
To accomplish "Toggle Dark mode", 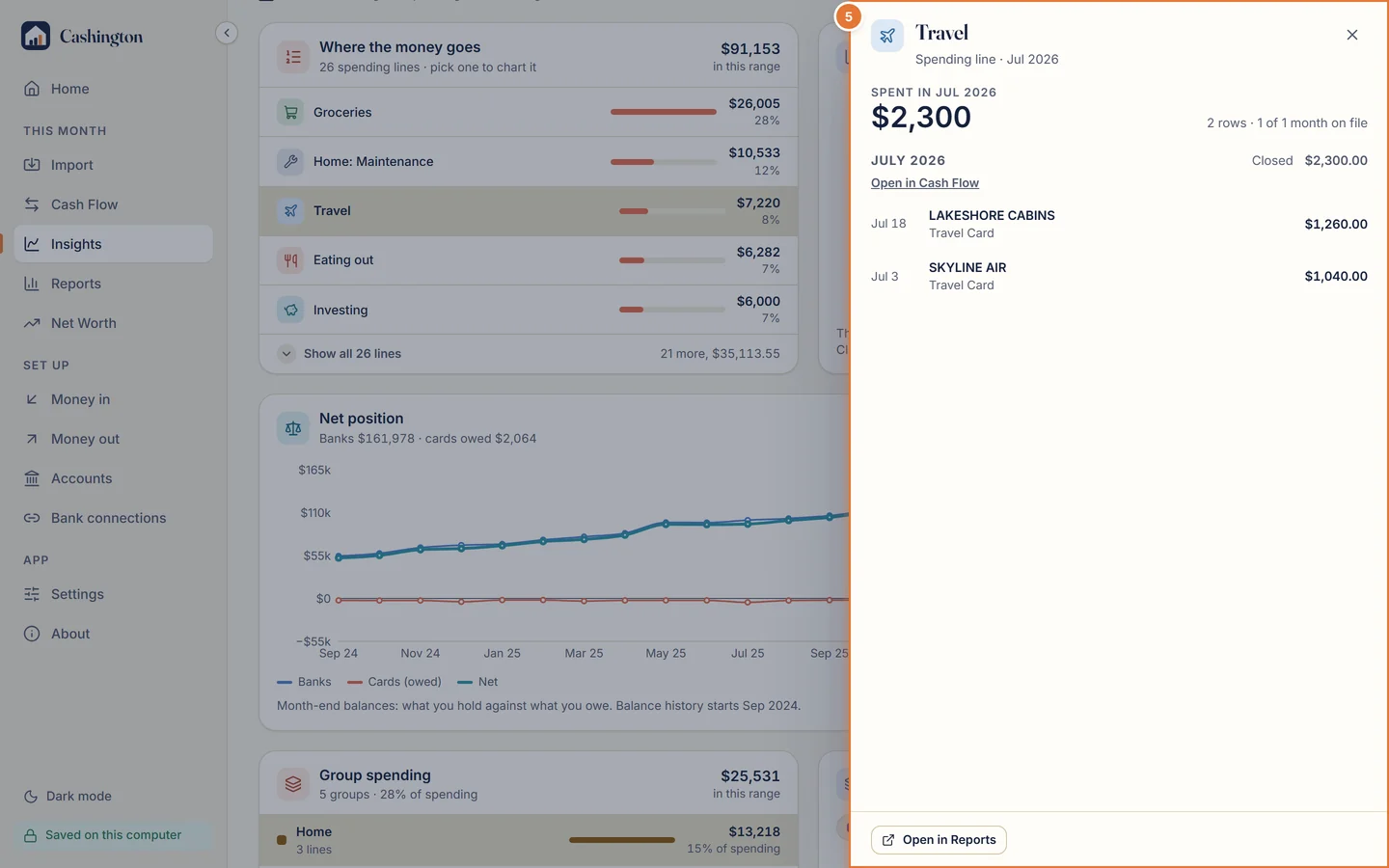I will tap(68, 797).
